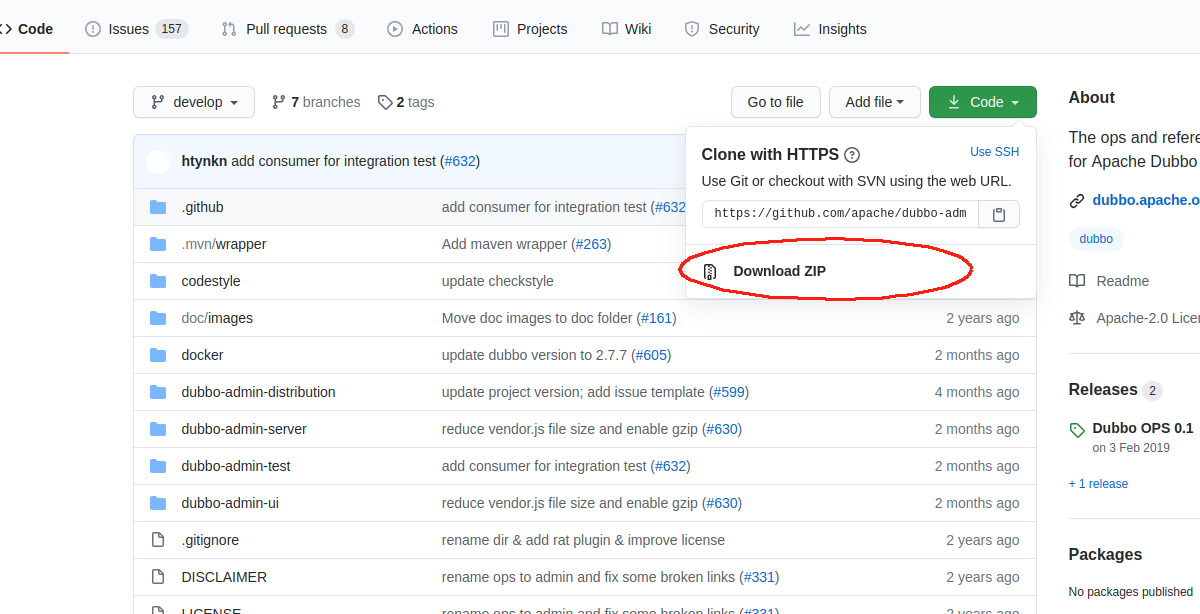1200x614 pixels.
Task: Select the HTTPS clone URL field
Action: coord(840,214)
